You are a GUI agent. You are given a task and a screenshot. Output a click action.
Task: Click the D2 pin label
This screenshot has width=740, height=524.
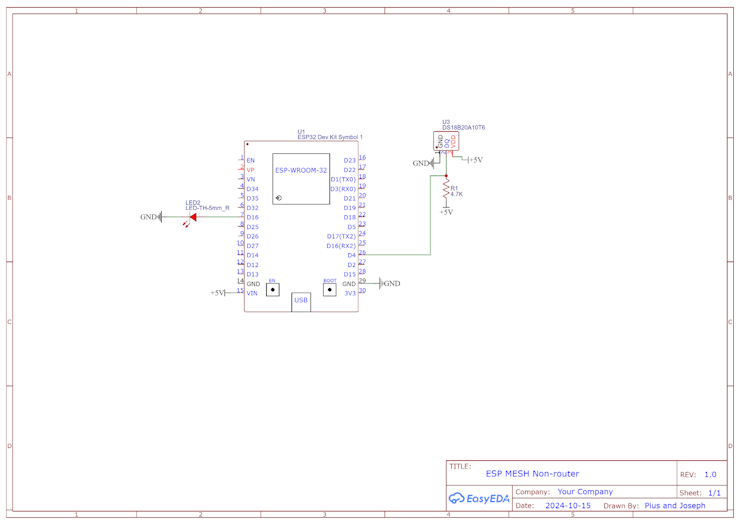[x=352, y=265]
